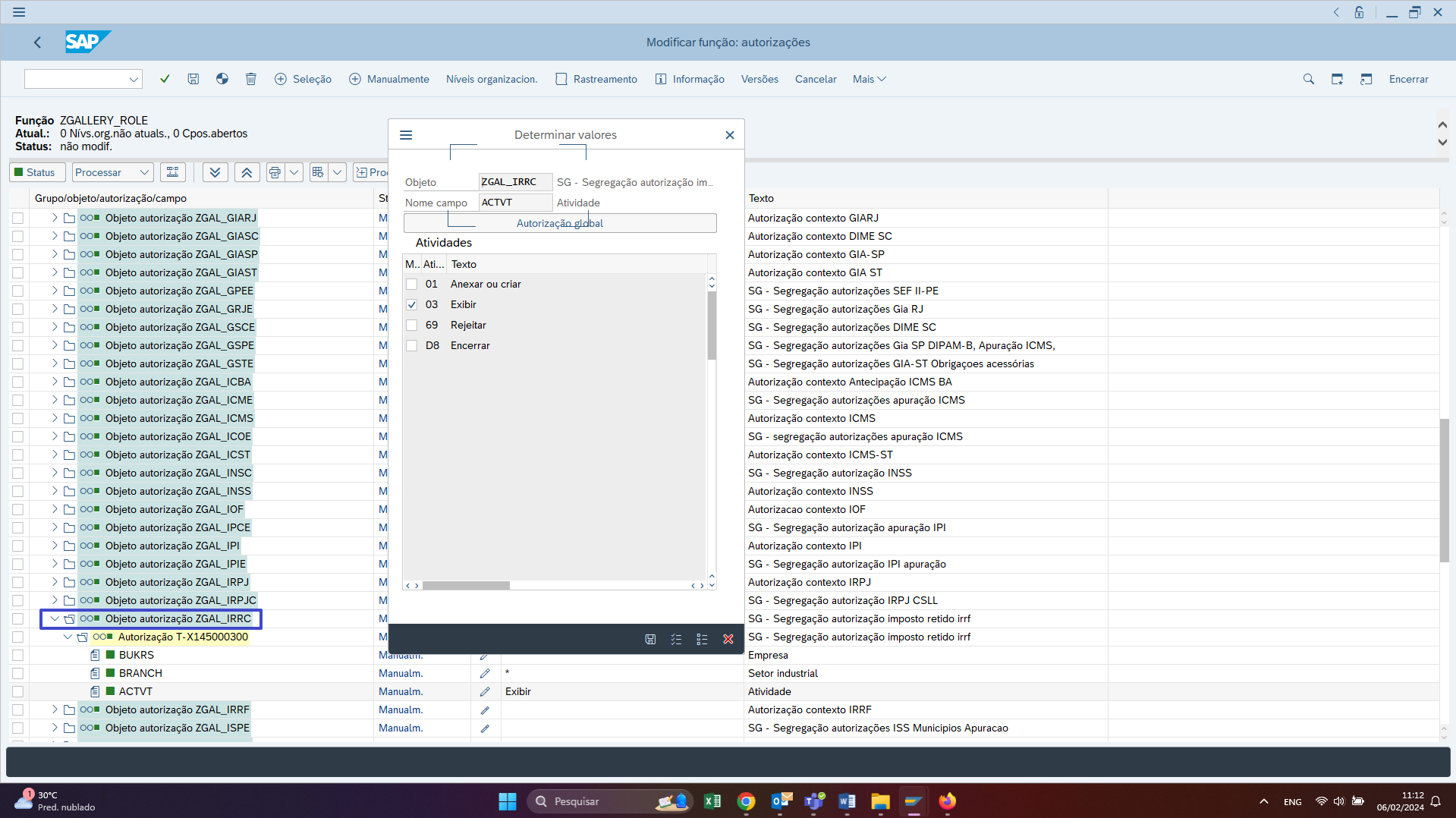The height and width of the screenshot is (818, 1456).
Task: Click Versões in the toolbar
Action: 759,79
